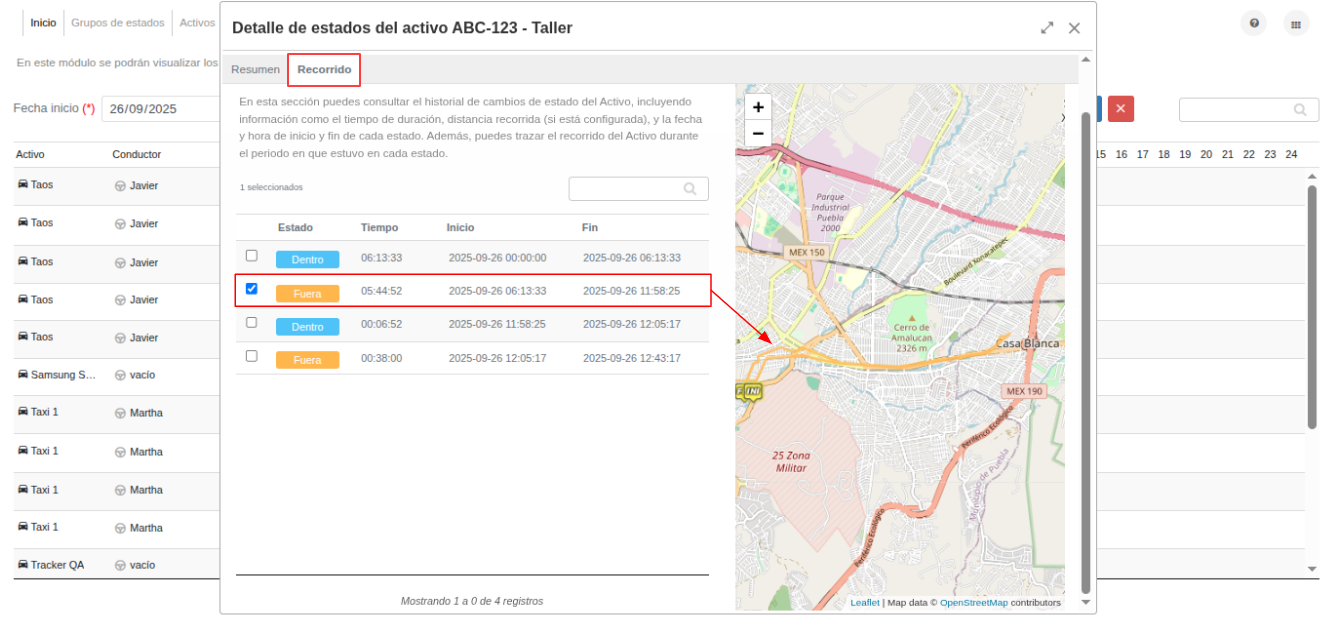Open the Leaflet attribution link
The image size is (1328, 623).
tap(865, 602)
